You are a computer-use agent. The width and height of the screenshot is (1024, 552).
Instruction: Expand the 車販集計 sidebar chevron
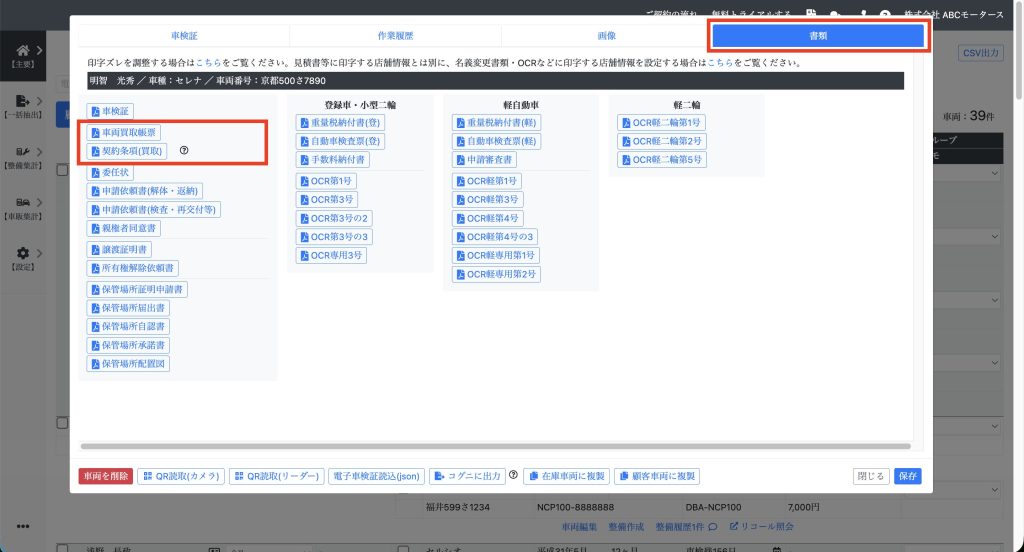point(39,202)
